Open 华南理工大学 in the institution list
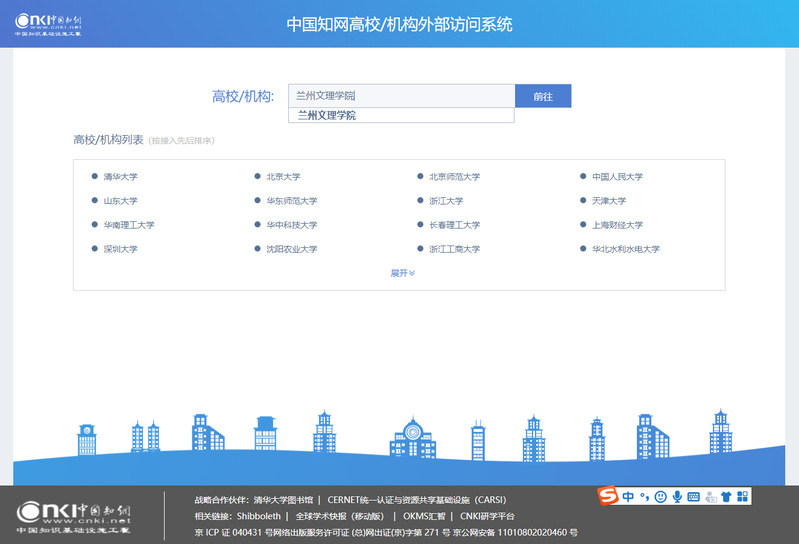 128,225
